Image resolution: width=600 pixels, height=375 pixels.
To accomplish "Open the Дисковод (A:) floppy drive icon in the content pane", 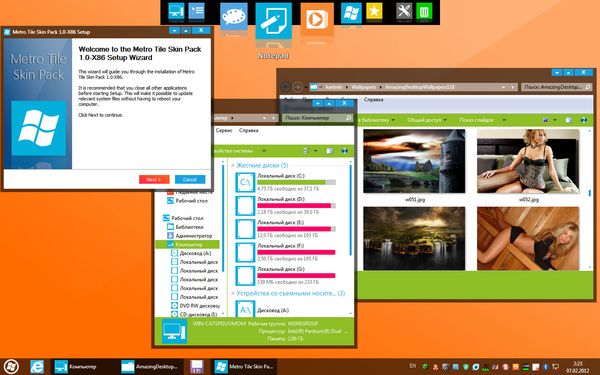I will tap(245, 309).
